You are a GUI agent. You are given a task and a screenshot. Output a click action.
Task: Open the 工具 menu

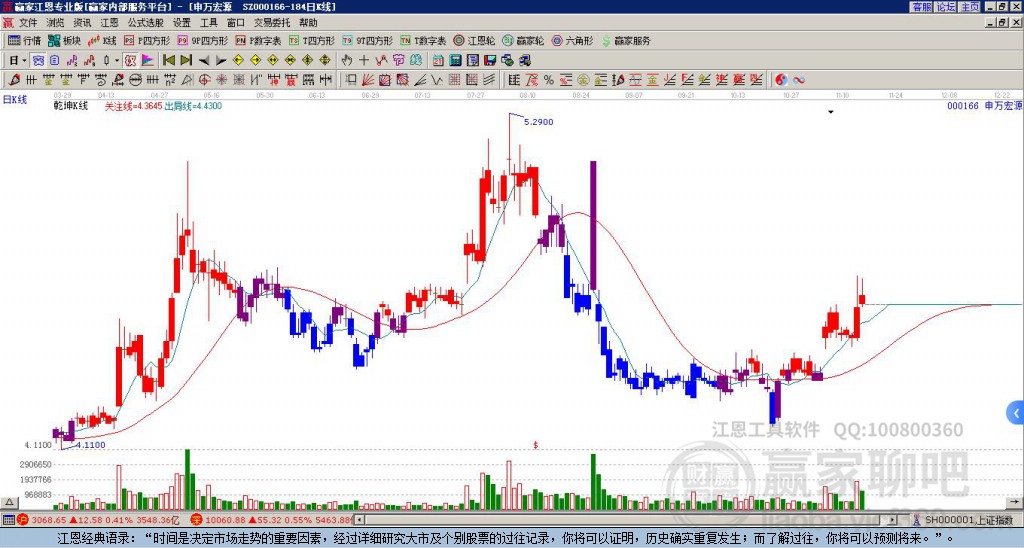[x=209, y=23]
